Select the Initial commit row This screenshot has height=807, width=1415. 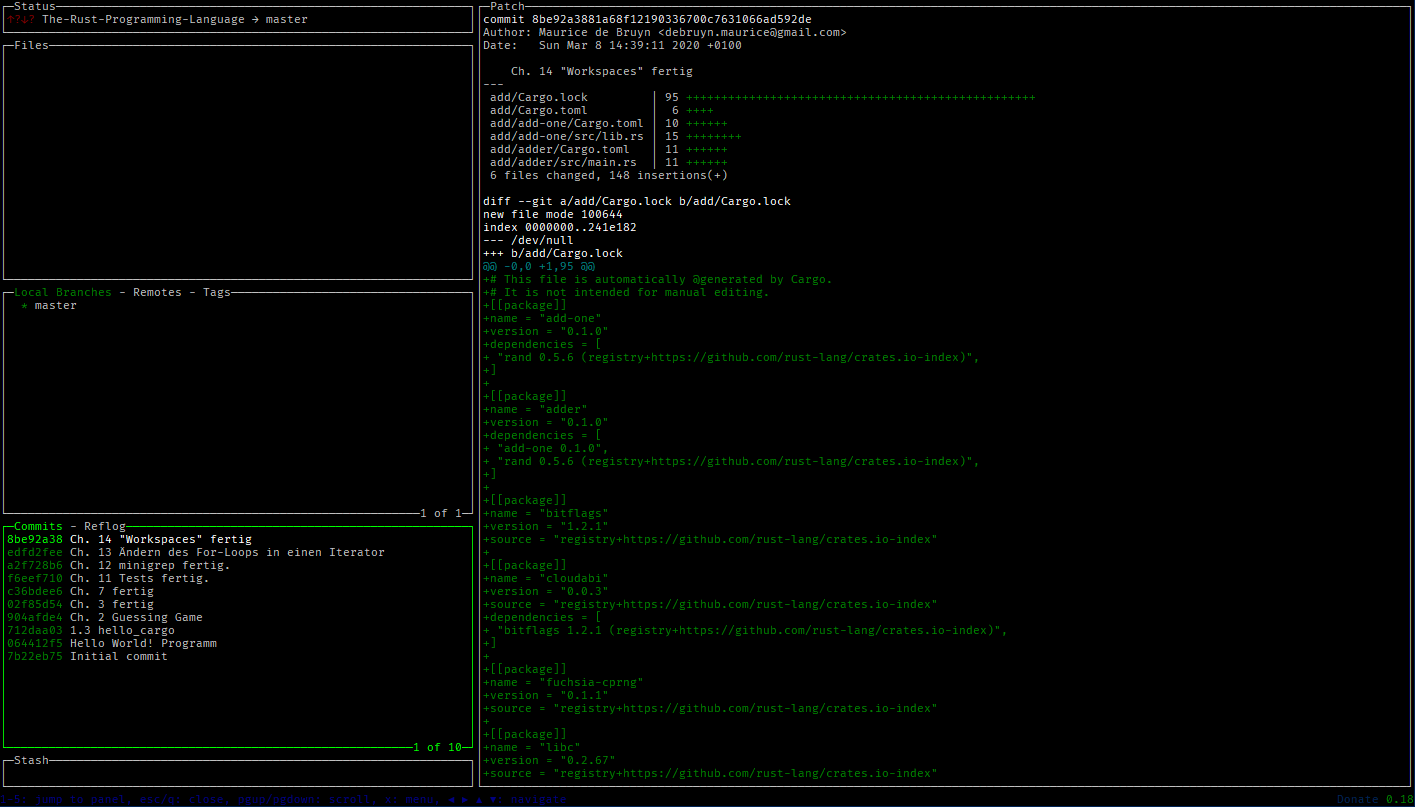pos(87,656)
